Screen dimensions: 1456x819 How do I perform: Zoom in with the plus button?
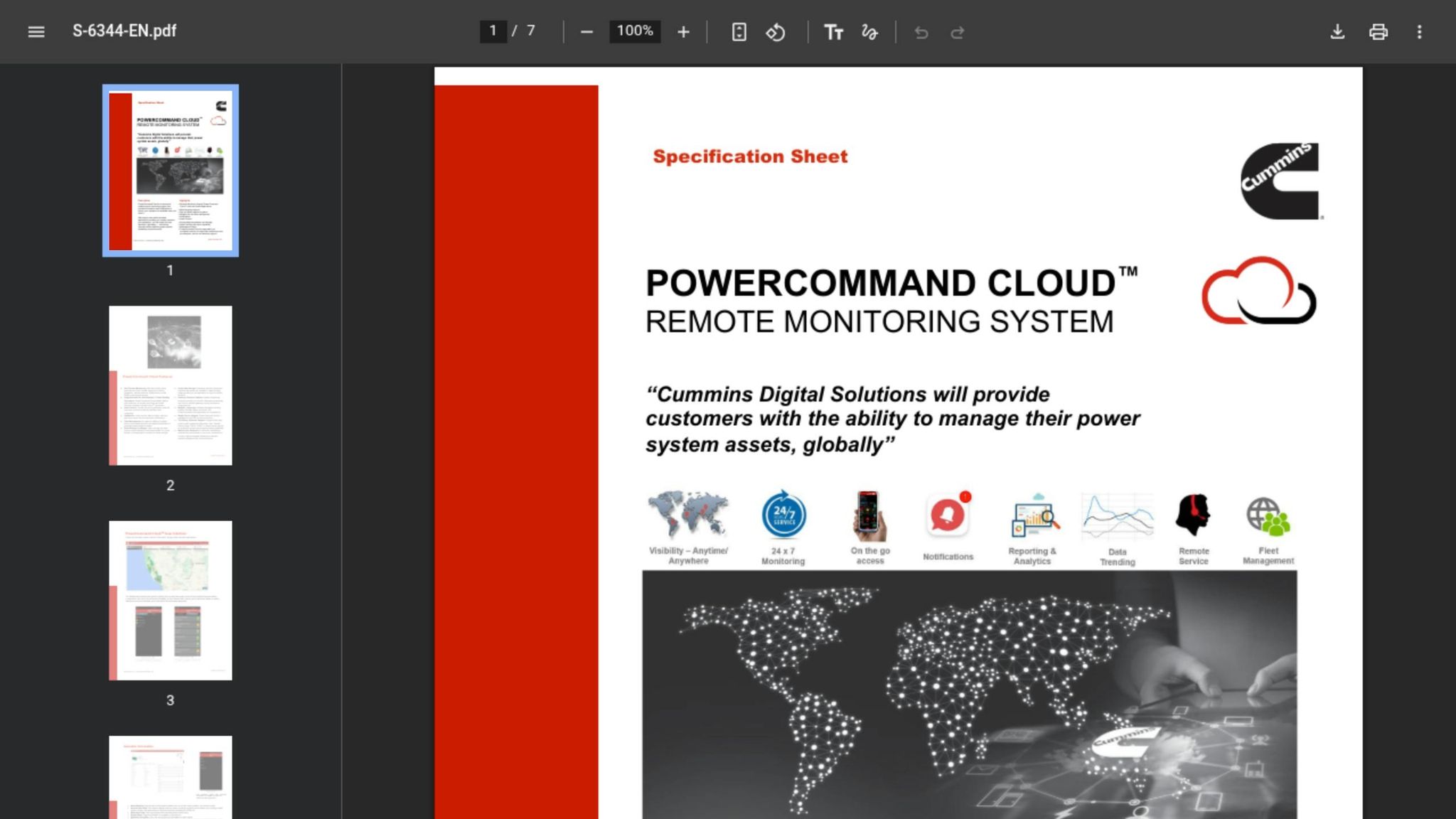[683, 32]
